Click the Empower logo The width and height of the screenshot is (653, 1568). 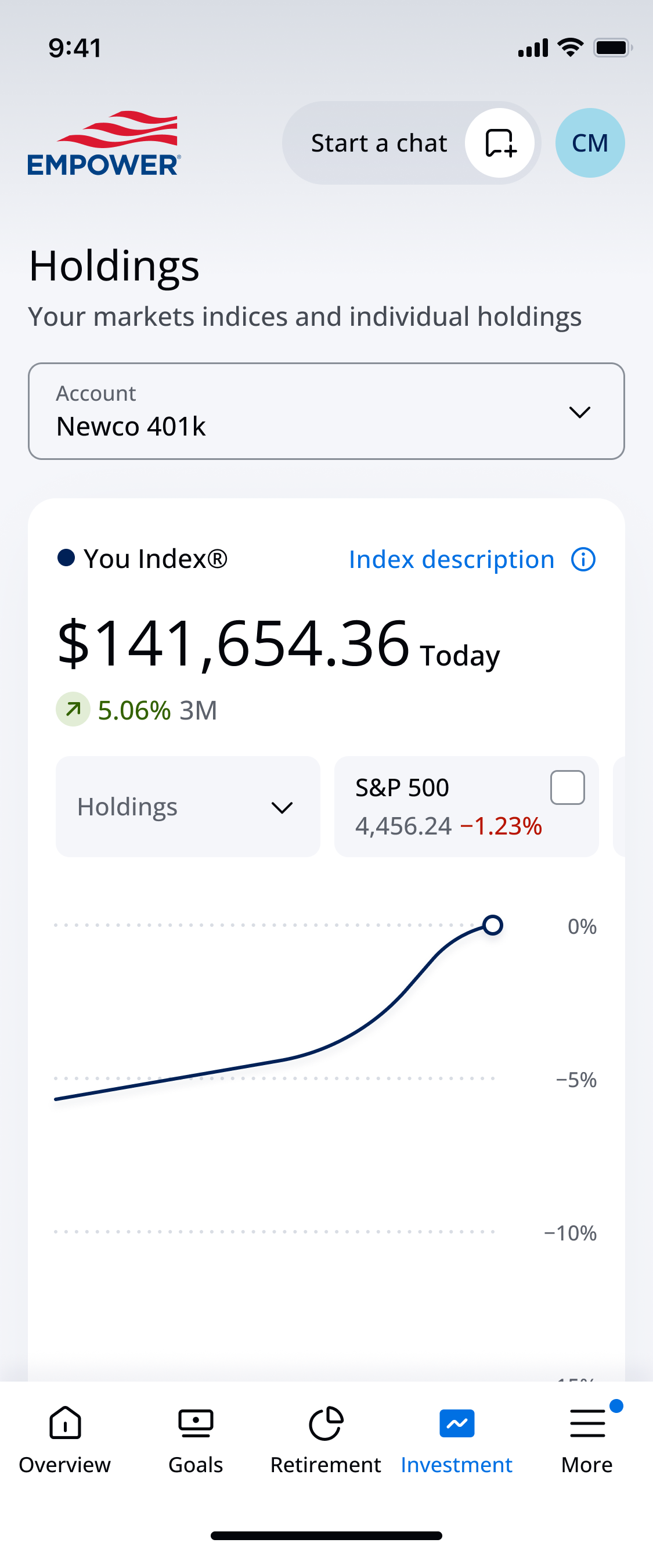[x=104, y=143]
